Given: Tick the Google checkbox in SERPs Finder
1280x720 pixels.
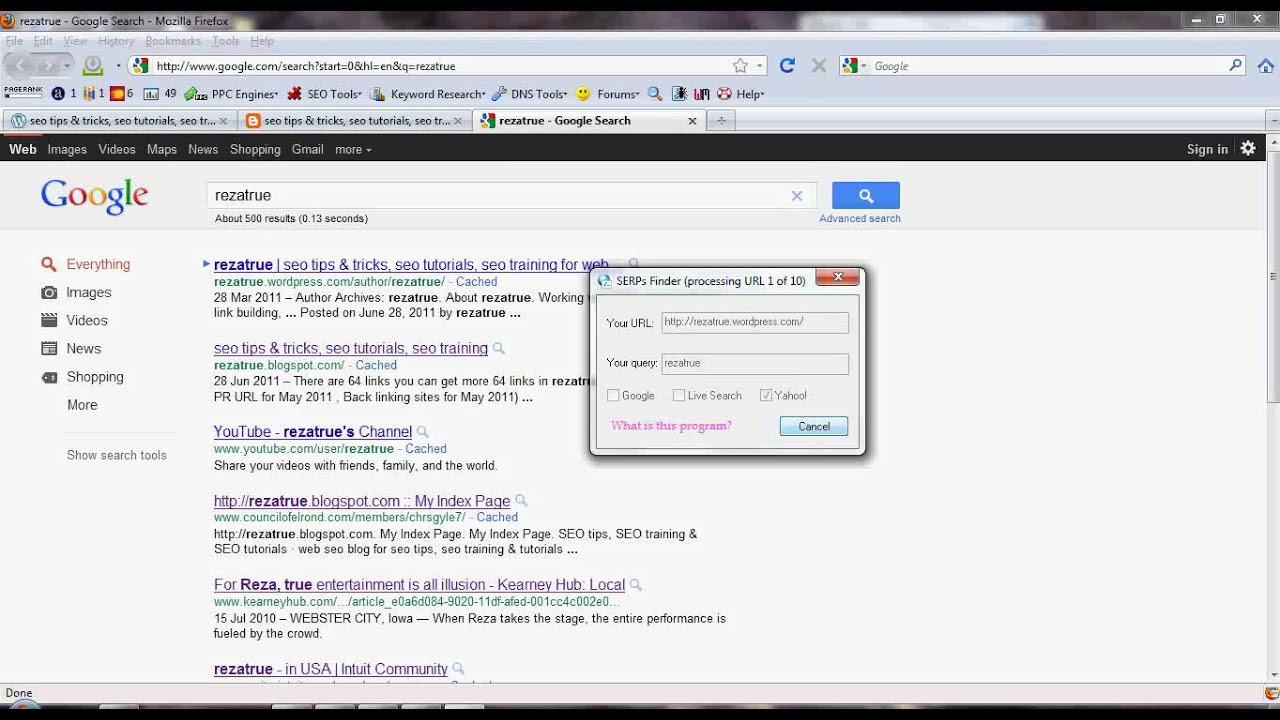Looking at the screenshot, I should pos(613,396).
